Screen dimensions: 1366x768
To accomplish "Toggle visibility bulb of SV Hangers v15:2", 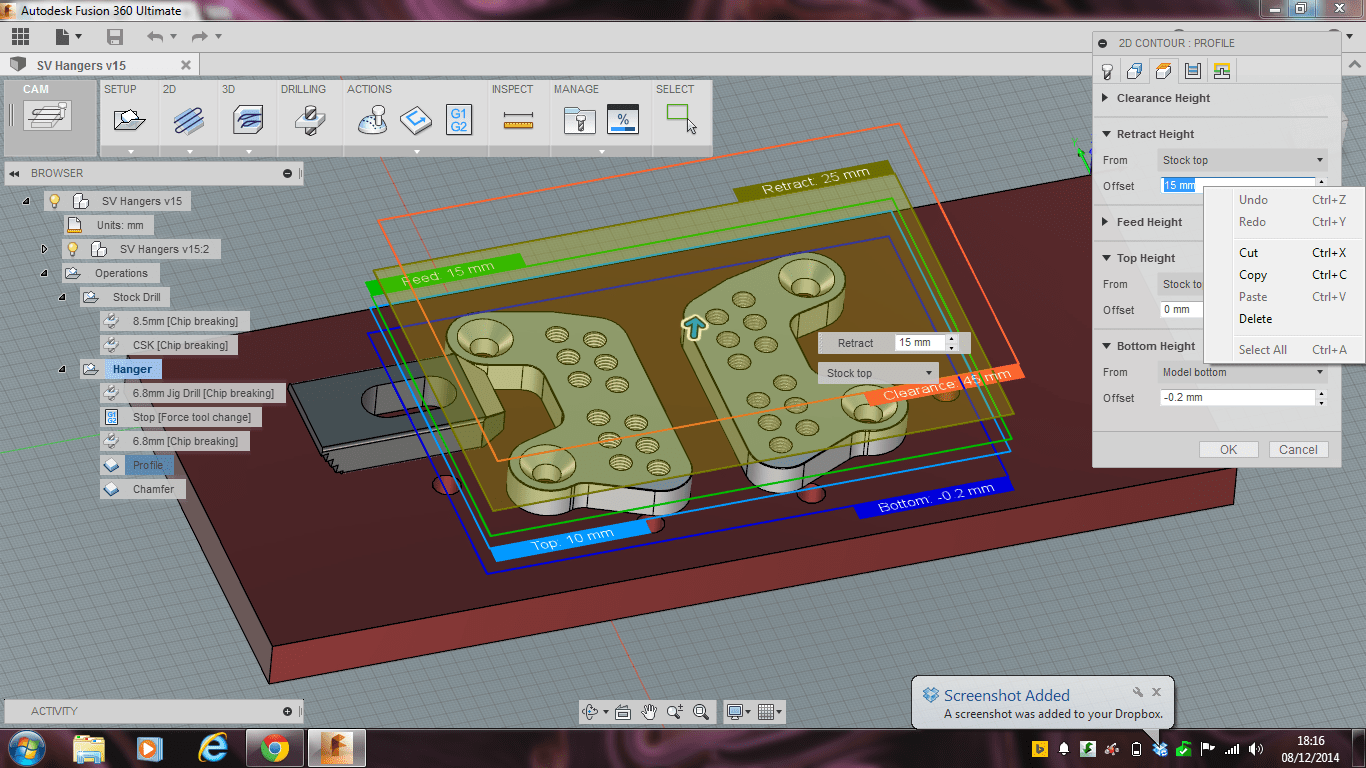I will click(x=72, y=249).
